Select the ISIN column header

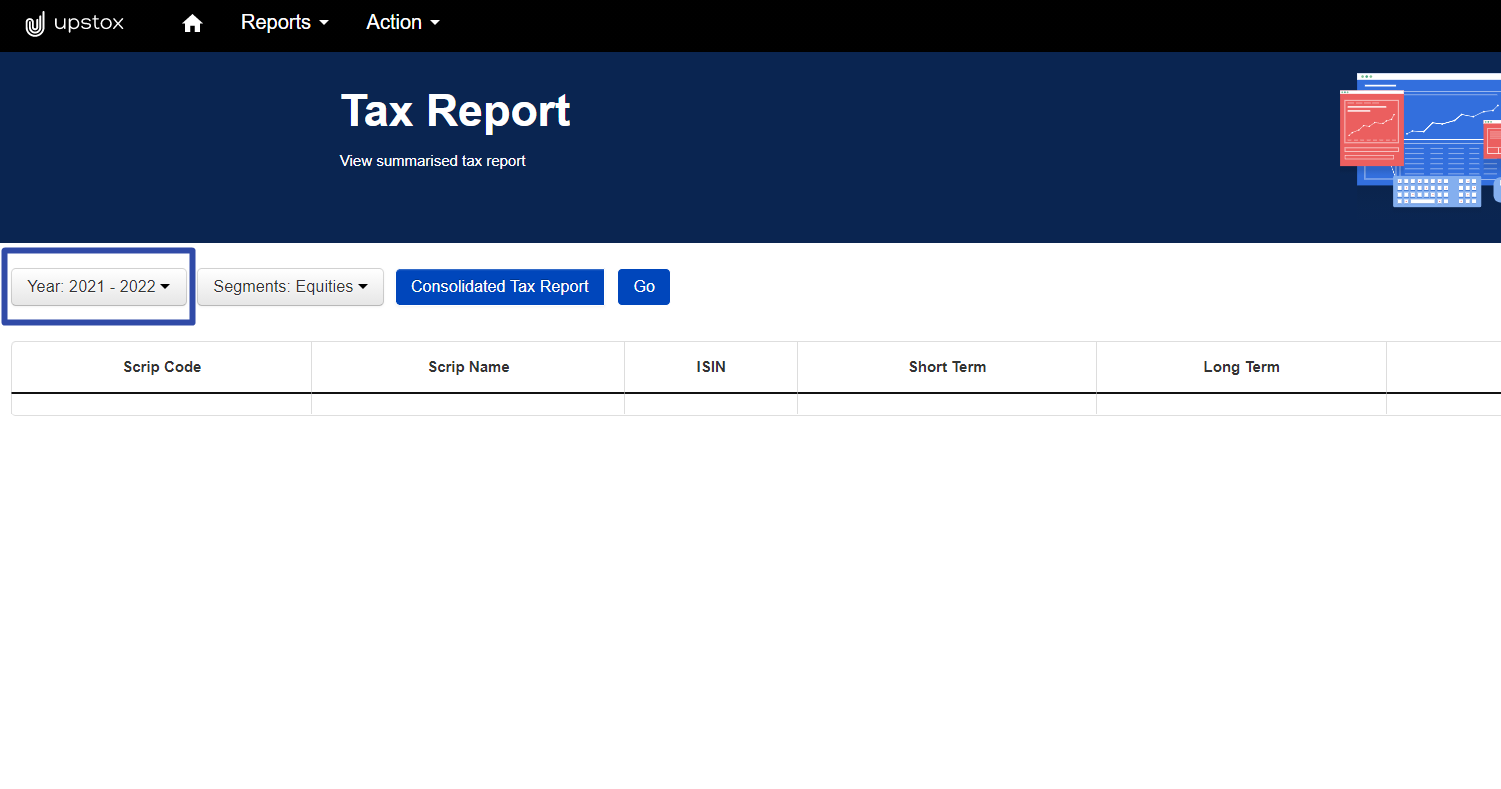[x=711, y=367]
